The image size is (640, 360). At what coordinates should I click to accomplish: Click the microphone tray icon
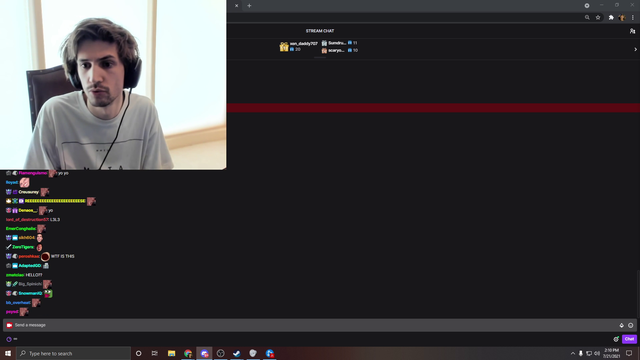[580, 353]
